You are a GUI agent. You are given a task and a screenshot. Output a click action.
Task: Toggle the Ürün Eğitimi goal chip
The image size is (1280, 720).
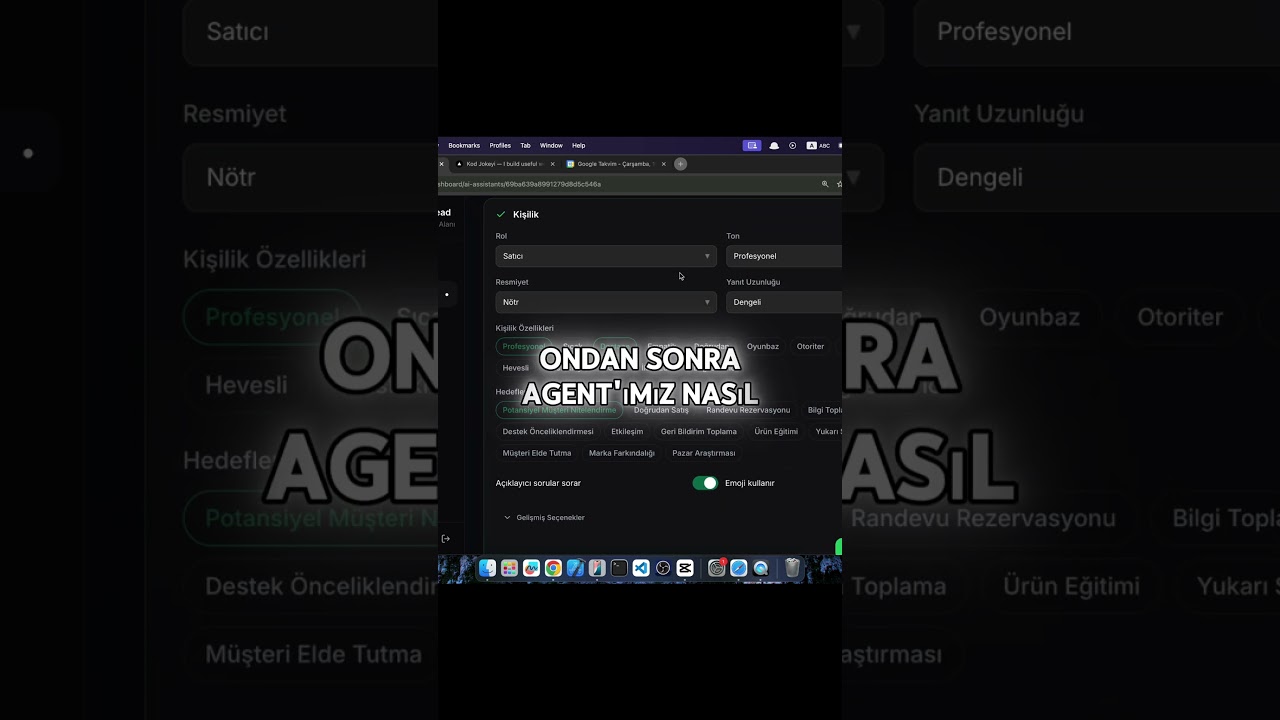776,431
